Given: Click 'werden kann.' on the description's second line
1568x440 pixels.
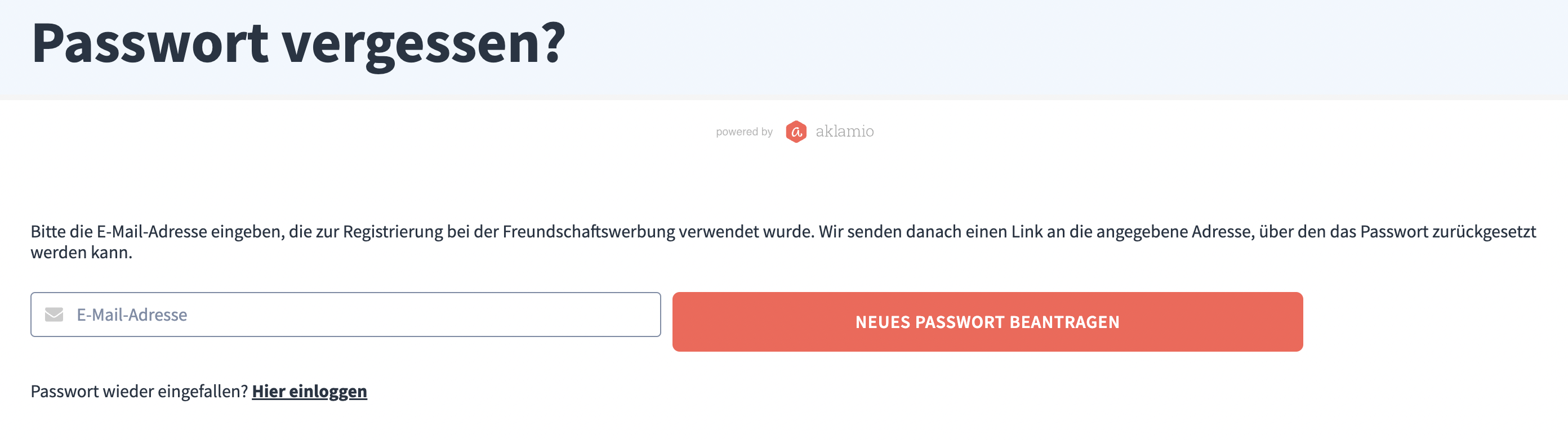Looking at the screenshot, I should pos(82,252).
